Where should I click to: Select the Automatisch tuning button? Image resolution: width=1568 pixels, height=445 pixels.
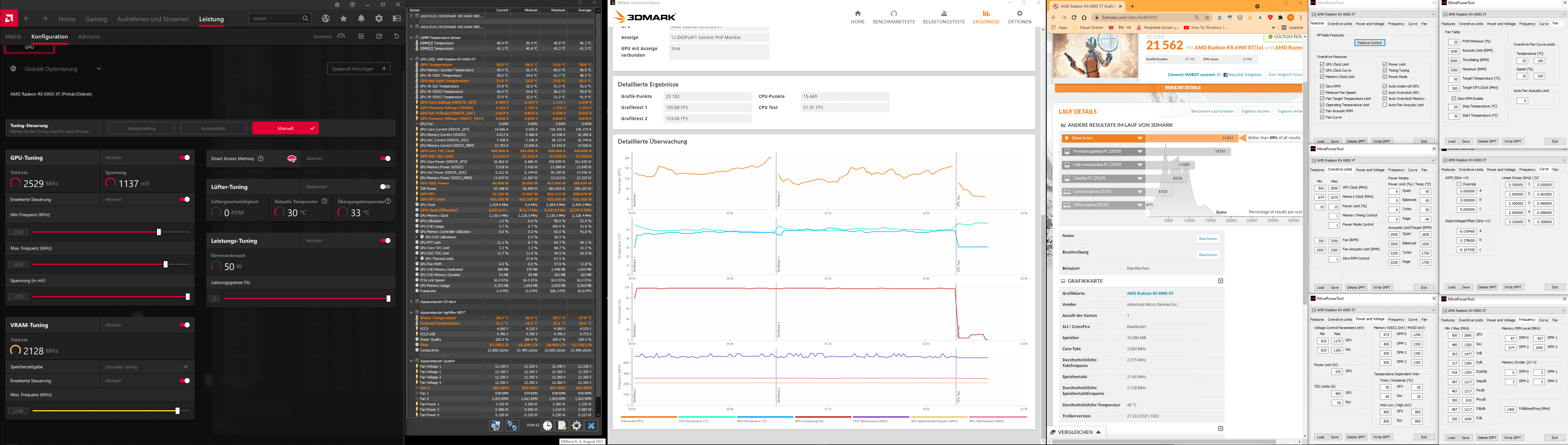click(x=214, y=129)
